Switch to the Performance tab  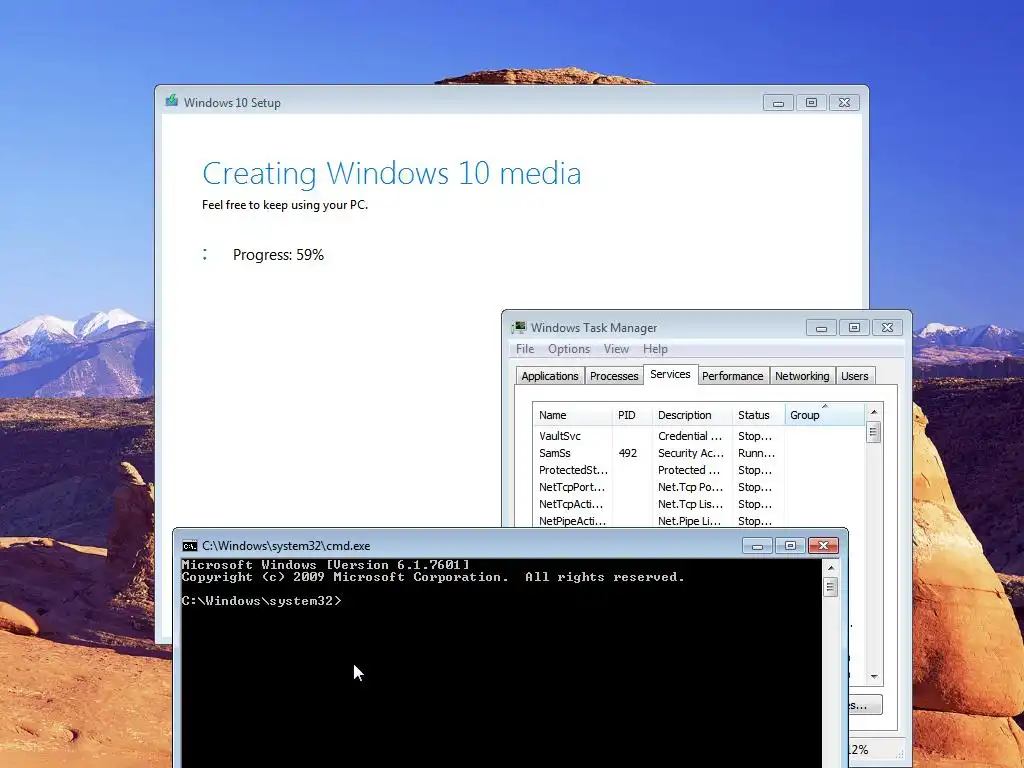[x=733, y=376]
